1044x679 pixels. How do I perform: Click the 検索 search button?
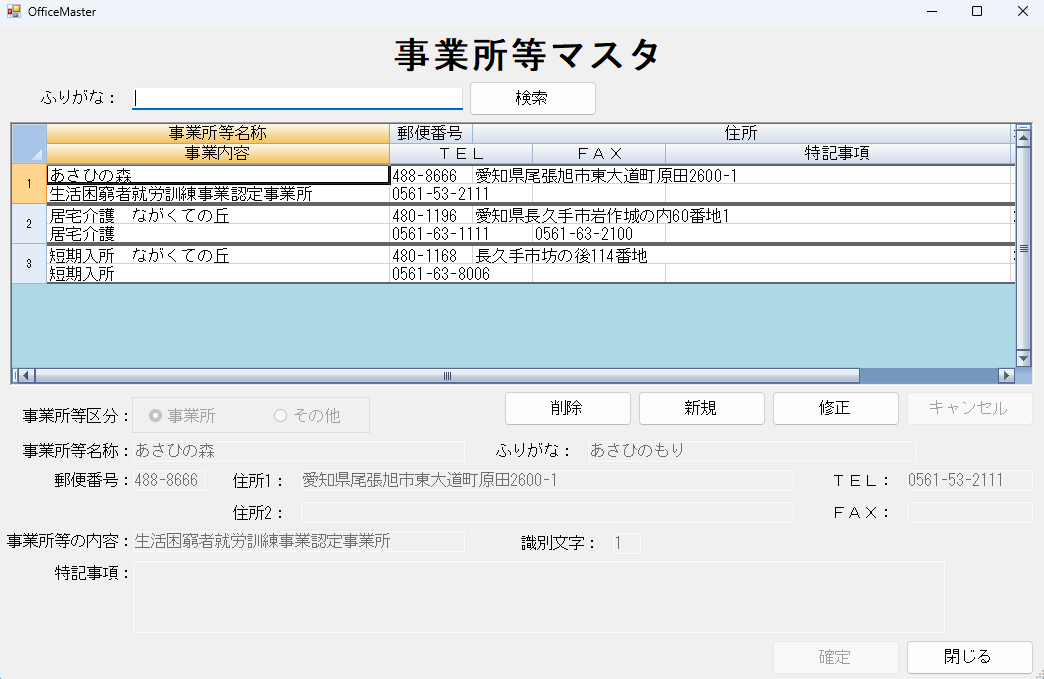pos(533,99)
